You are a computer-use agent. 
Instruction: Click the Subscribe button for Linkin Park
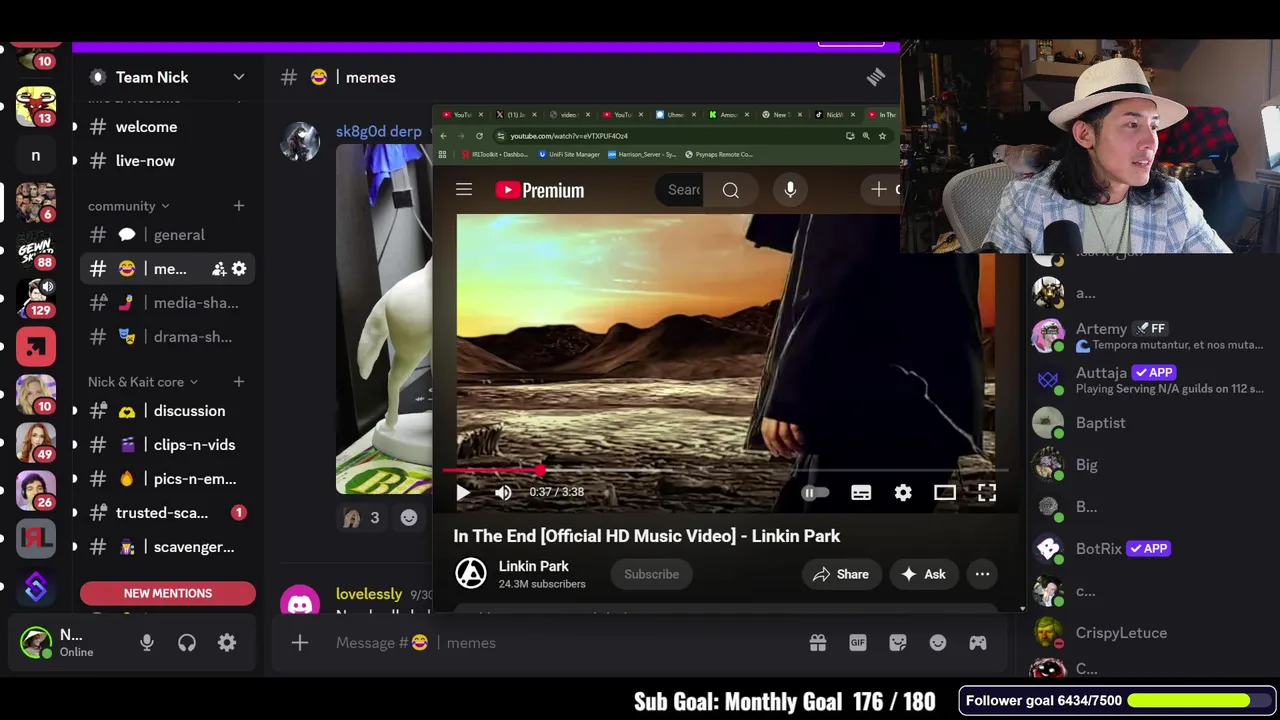coord(651,574)
